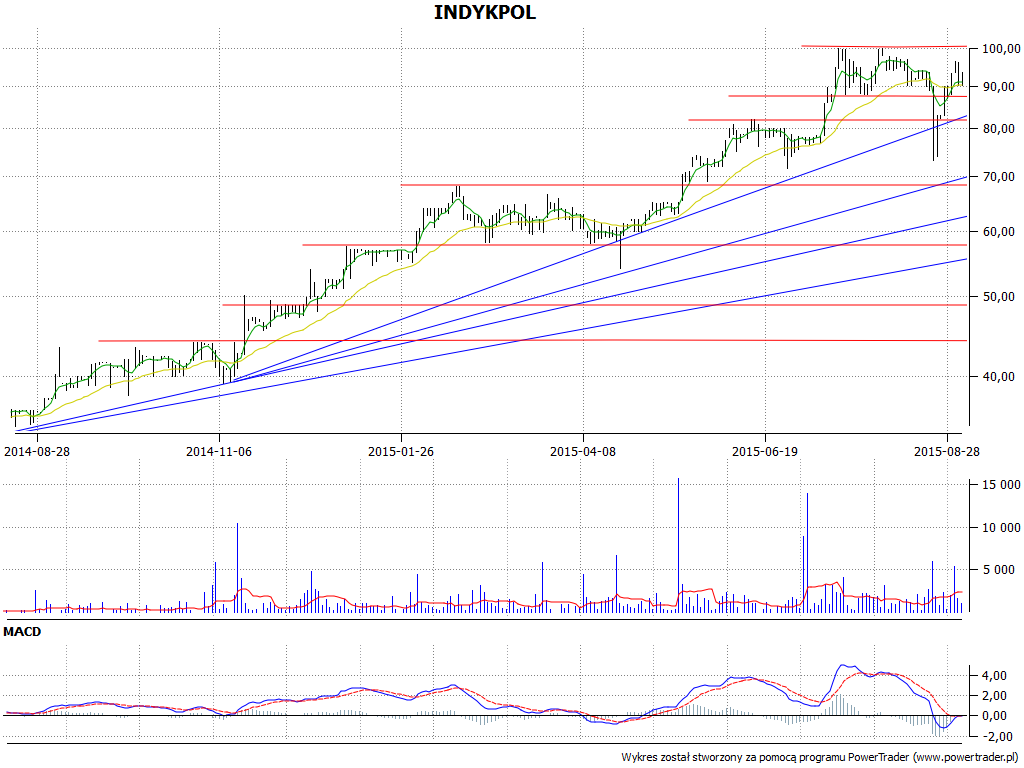Image resolution: width=1024 pixels, height=768 pixels.
Task: Click the 2014-08-28 date label
Action: 37,451
